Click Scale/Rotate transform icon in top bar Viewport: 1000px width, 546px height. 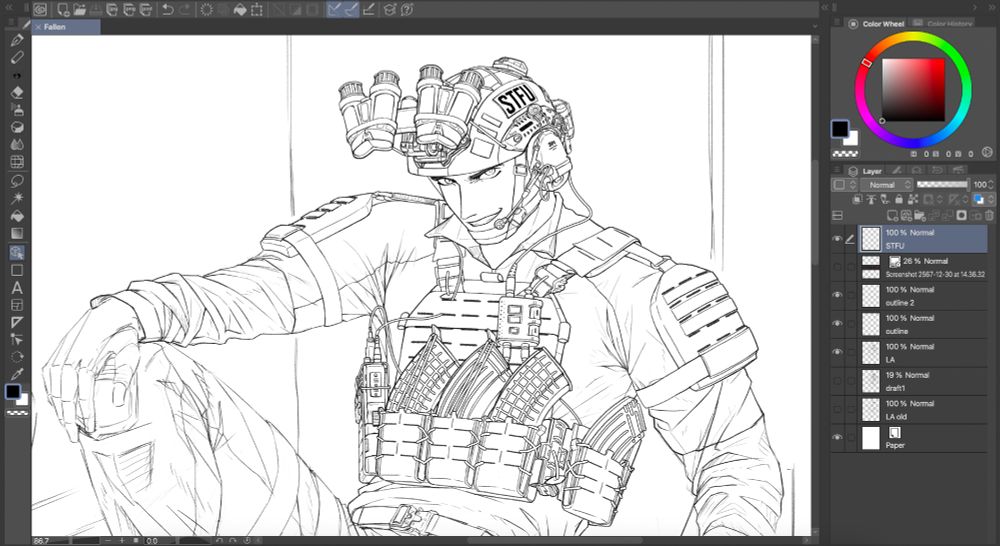(256, 9)
